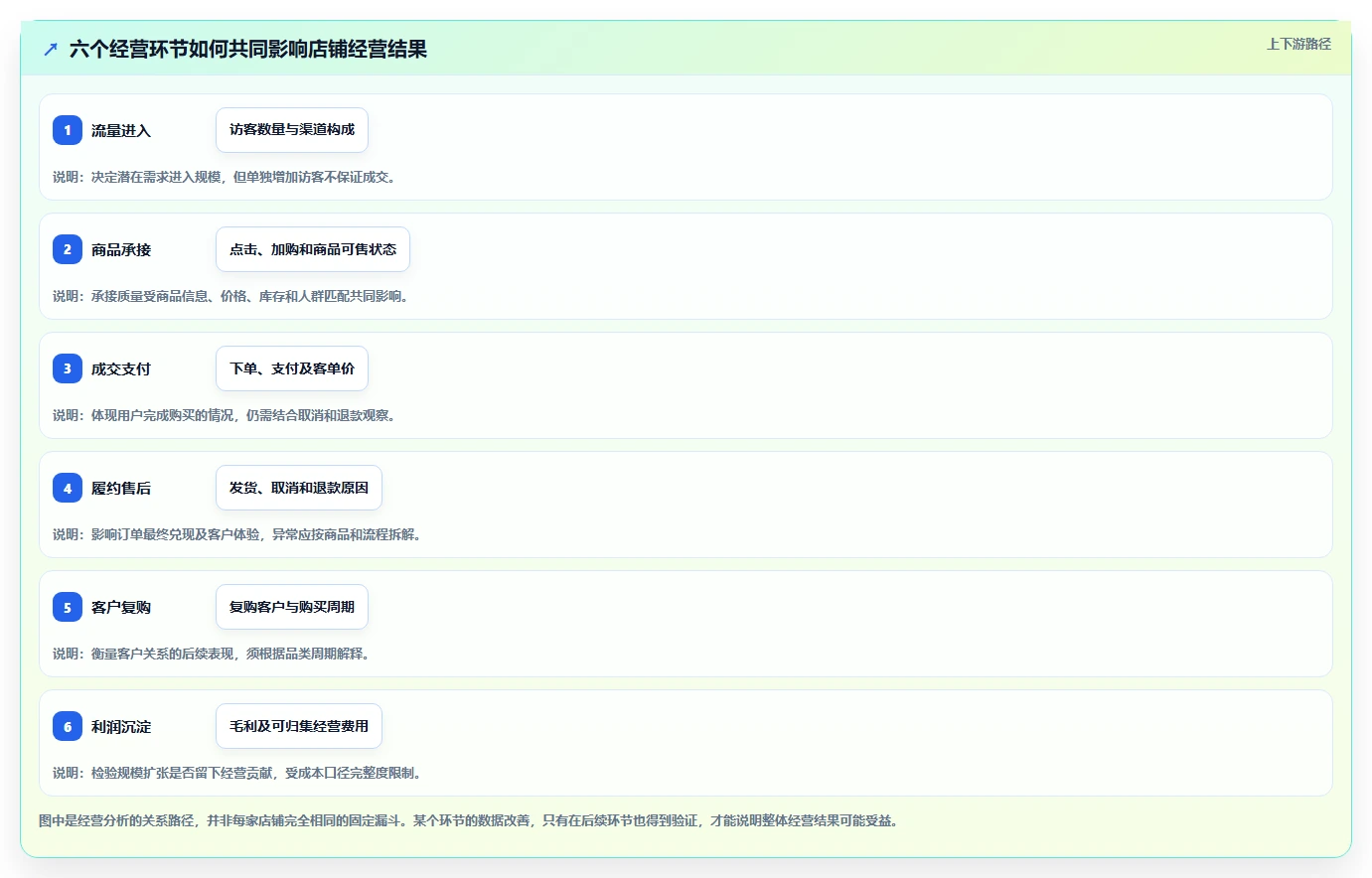
Task: Click the 客户复购 step name
Action: (x=121, y=607)
